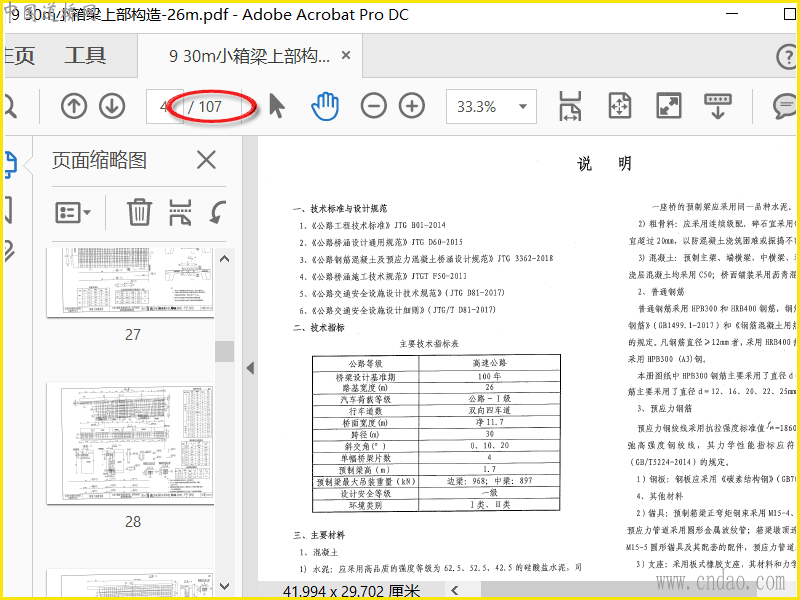Open the comment tool icon
800x600 pixels.
pos(784,106)
